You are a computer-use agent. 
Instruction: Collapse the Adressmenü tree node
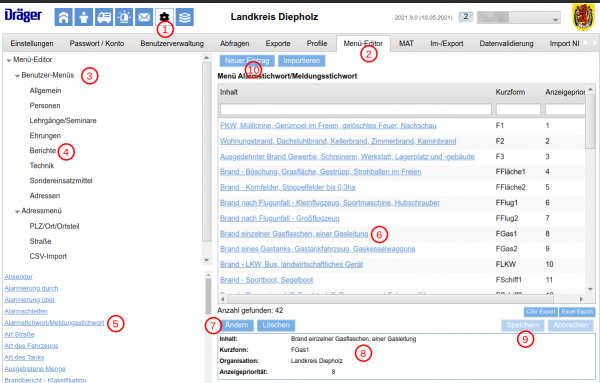click(x=17, y=212)
